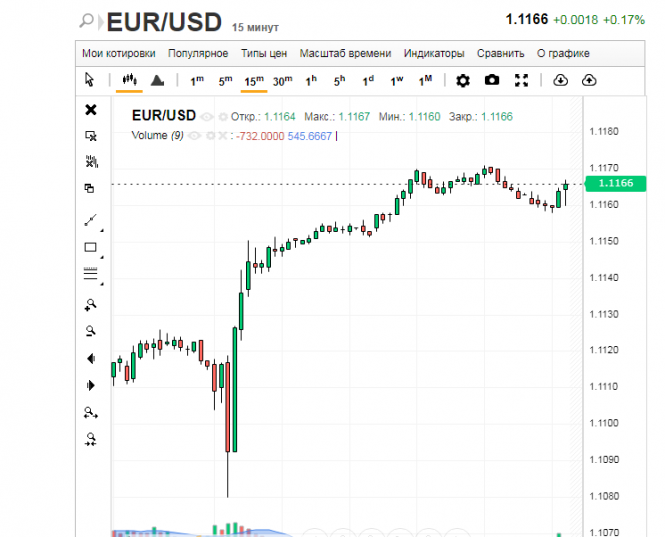
Task: Click the 1.1180 price axis label
Action: tap(604, 131)
